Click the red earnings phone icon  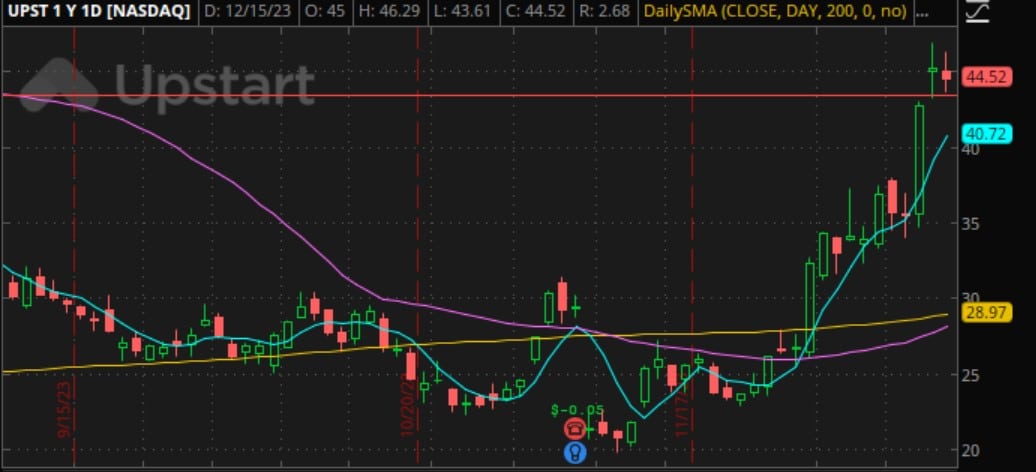pyautogui.click(x=575, y=429)
